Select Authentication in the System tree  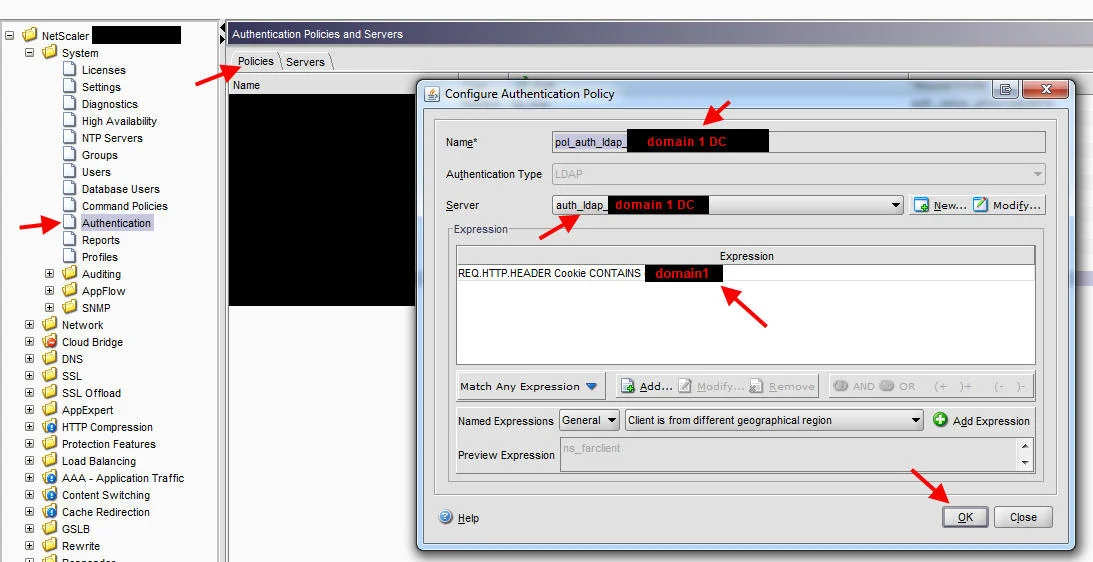coord(116,222)
